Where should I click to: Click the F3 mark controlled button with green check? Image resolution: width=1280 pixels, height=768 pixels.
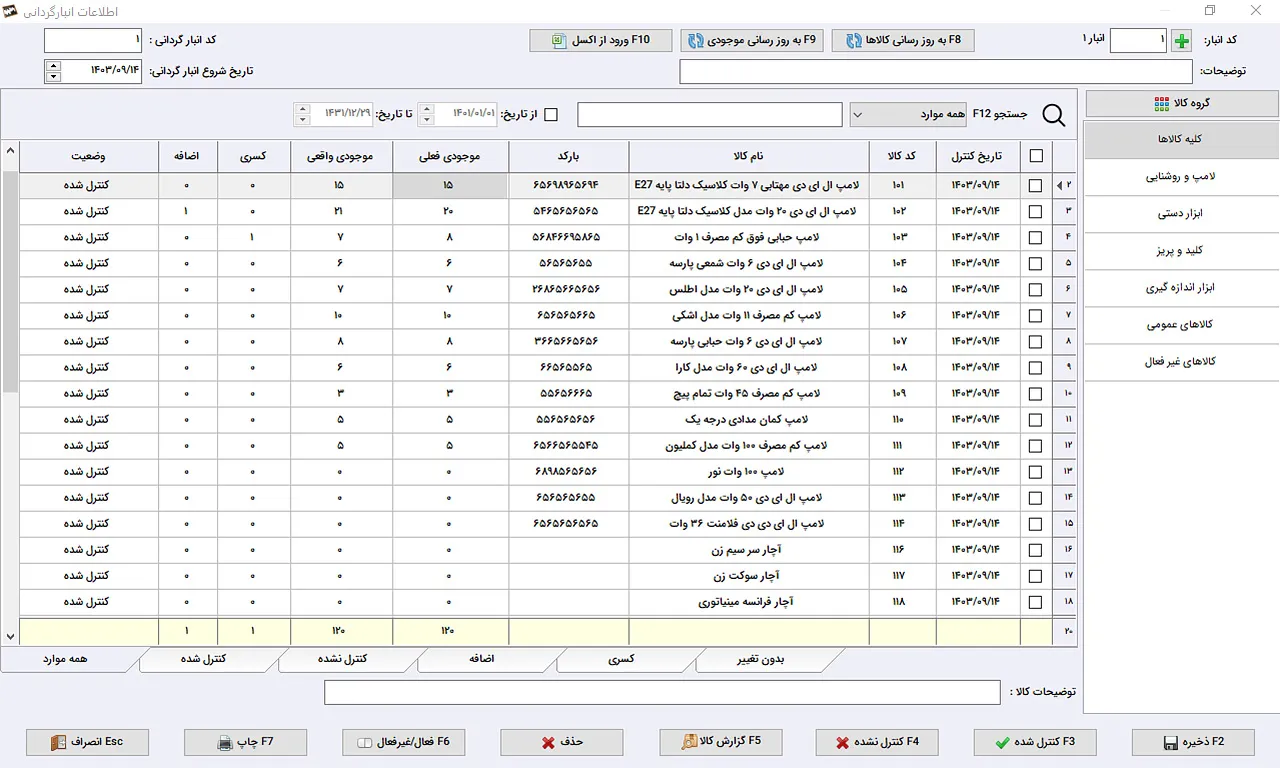click(x=1035, y=742)
